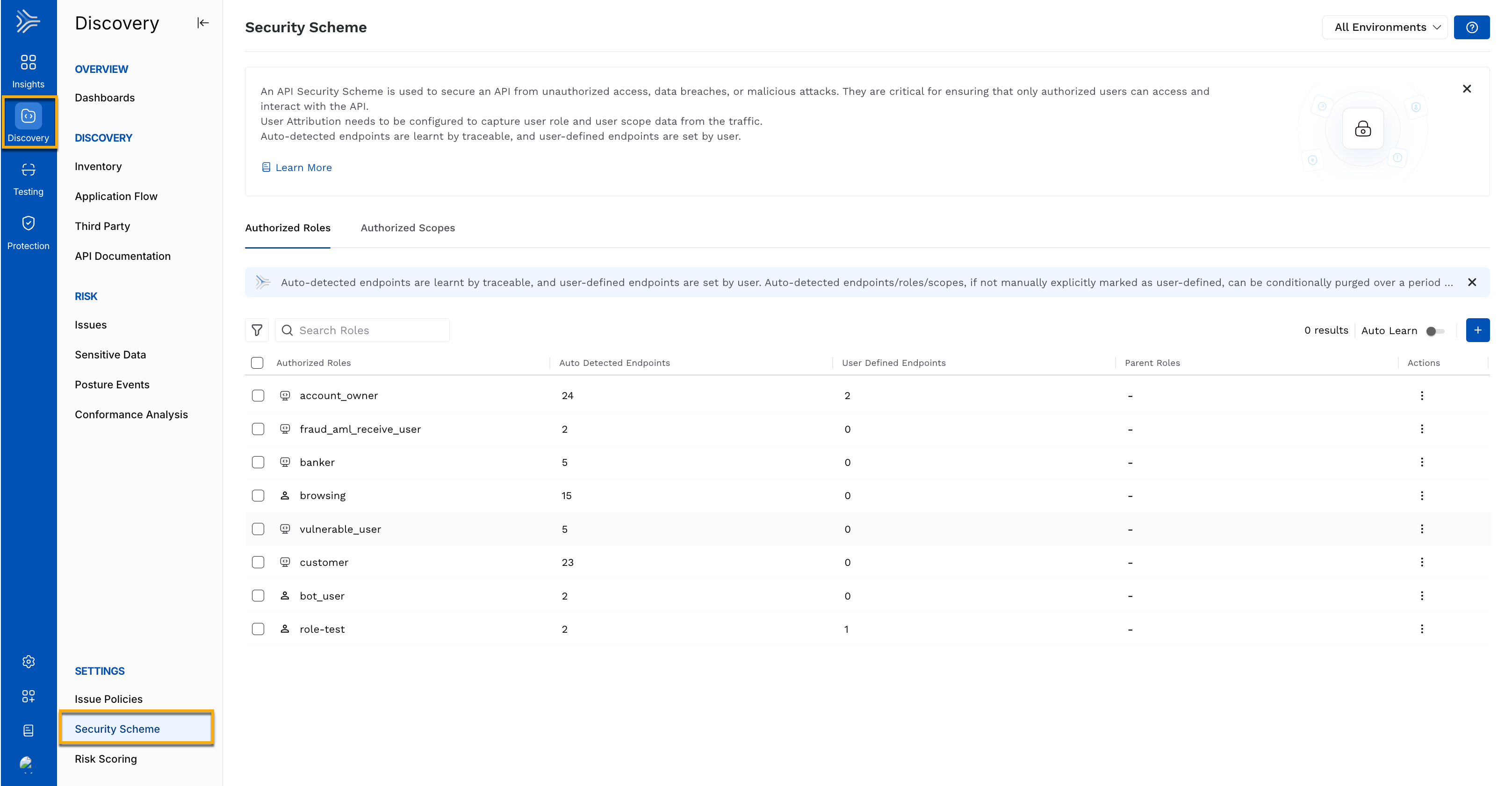Viewport: 1512px width, 786px height.
Task: Open Risk Scoring in settings menu
Action: tap(106, 759)
